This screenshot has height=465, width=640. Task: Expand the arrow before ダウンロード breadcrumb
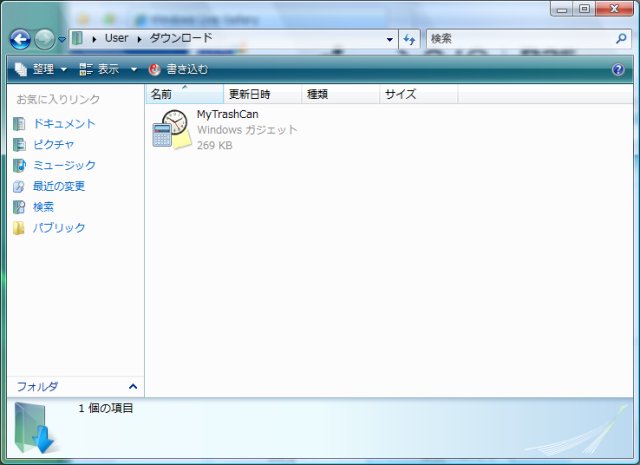tap(139, 39)
